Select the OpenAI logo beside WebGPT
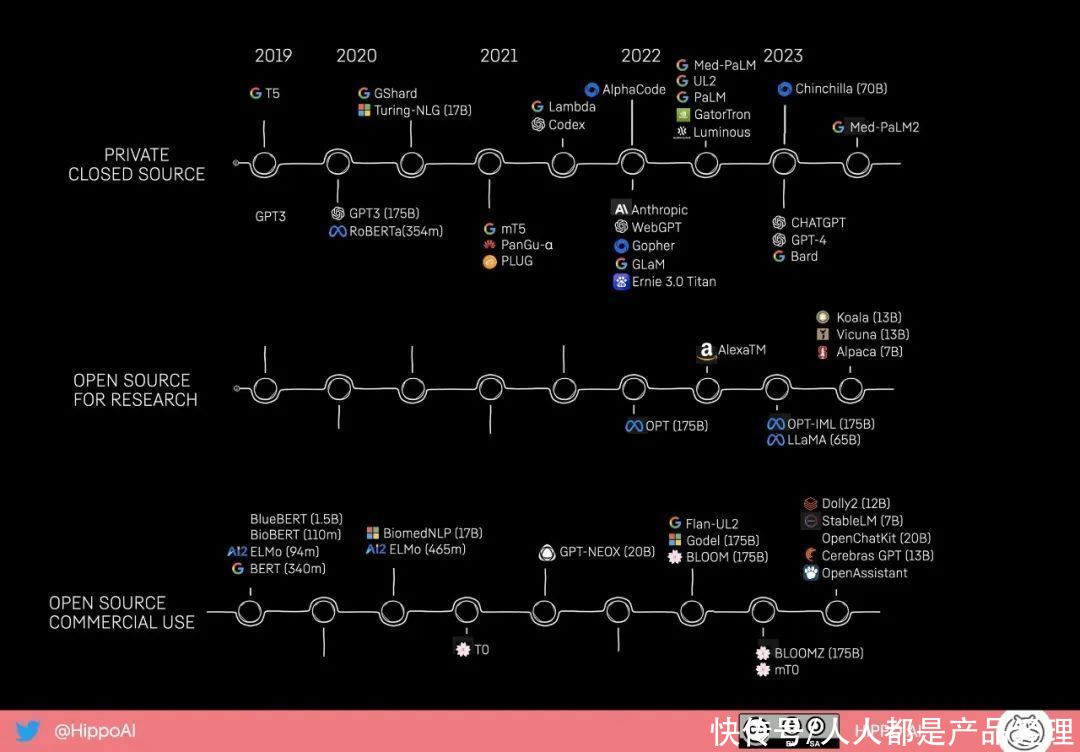 coord(621,227)
